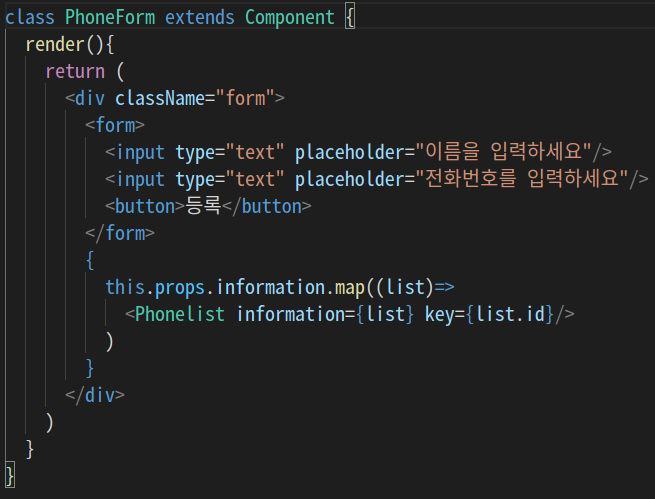Viewport: 655px width, 499px height.
Task: Click the Phonelist component tag
Action: tap(180, 314)
